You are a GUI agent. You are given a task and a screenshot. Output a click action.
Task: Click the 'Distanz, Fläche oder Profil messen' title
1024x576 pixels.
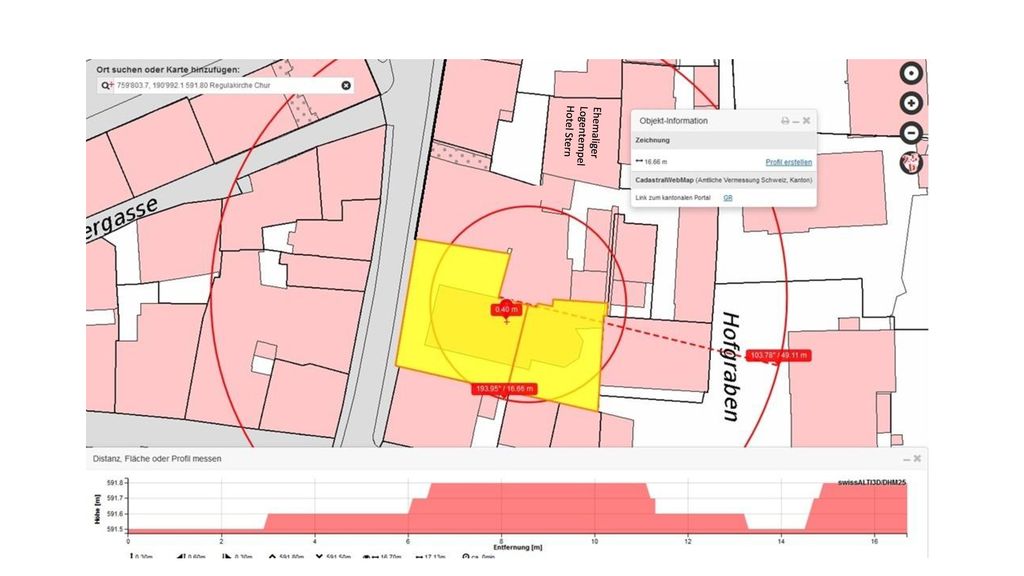tap(157, 459)
